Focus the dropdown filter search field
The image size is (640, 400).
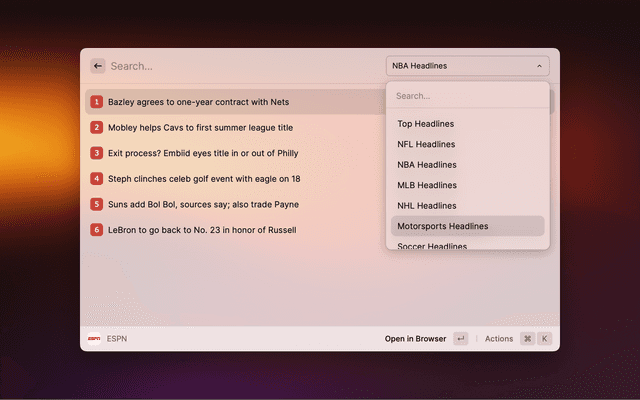click(x=467, y=96)
